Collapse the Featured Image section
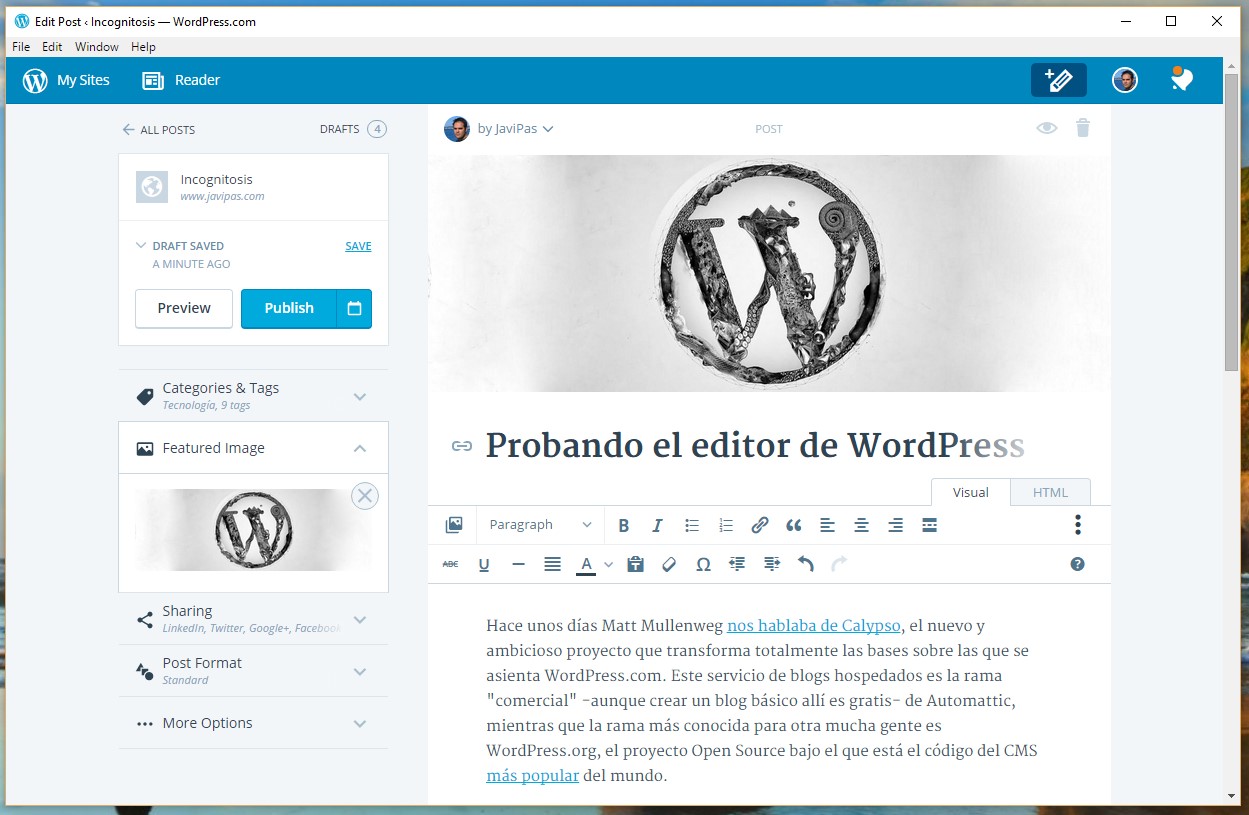Image resolution: width=1249 pixels, height=815 pixels. (x=253, y=448)
